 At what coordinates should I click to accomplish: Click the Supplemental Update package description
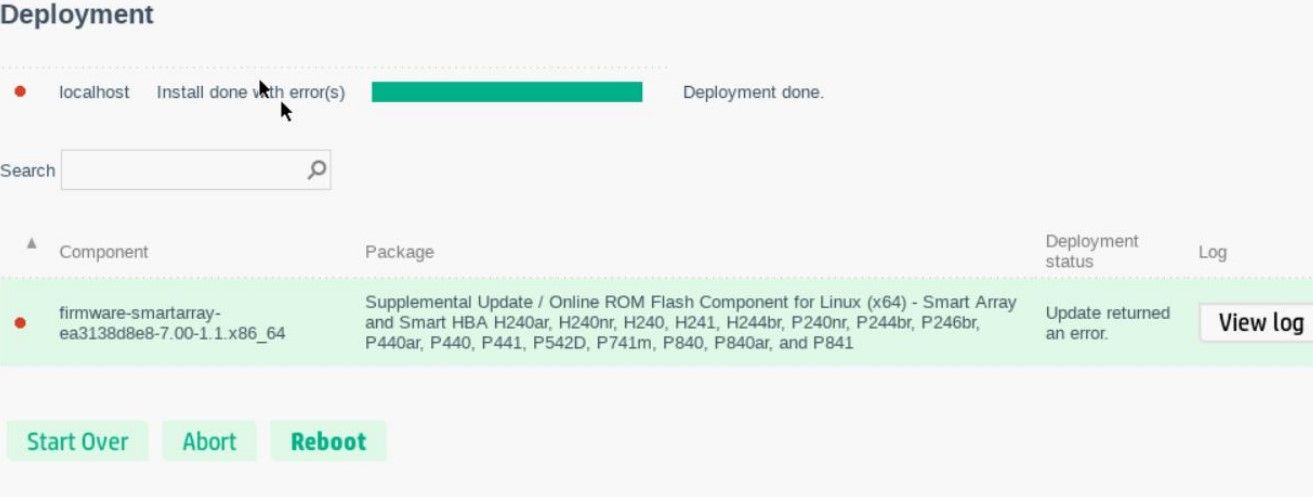pos(691,322)
